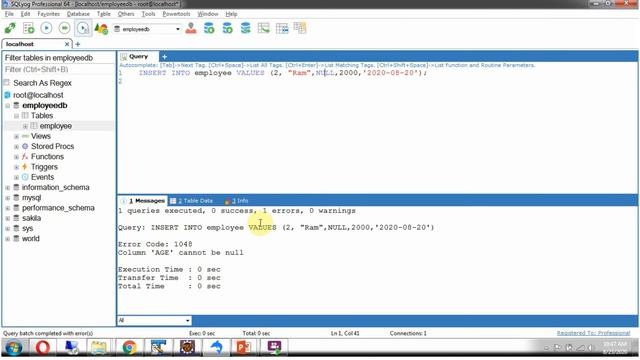
Task: Toggle the Search As Regex checkbox
Action: (7, 83)
